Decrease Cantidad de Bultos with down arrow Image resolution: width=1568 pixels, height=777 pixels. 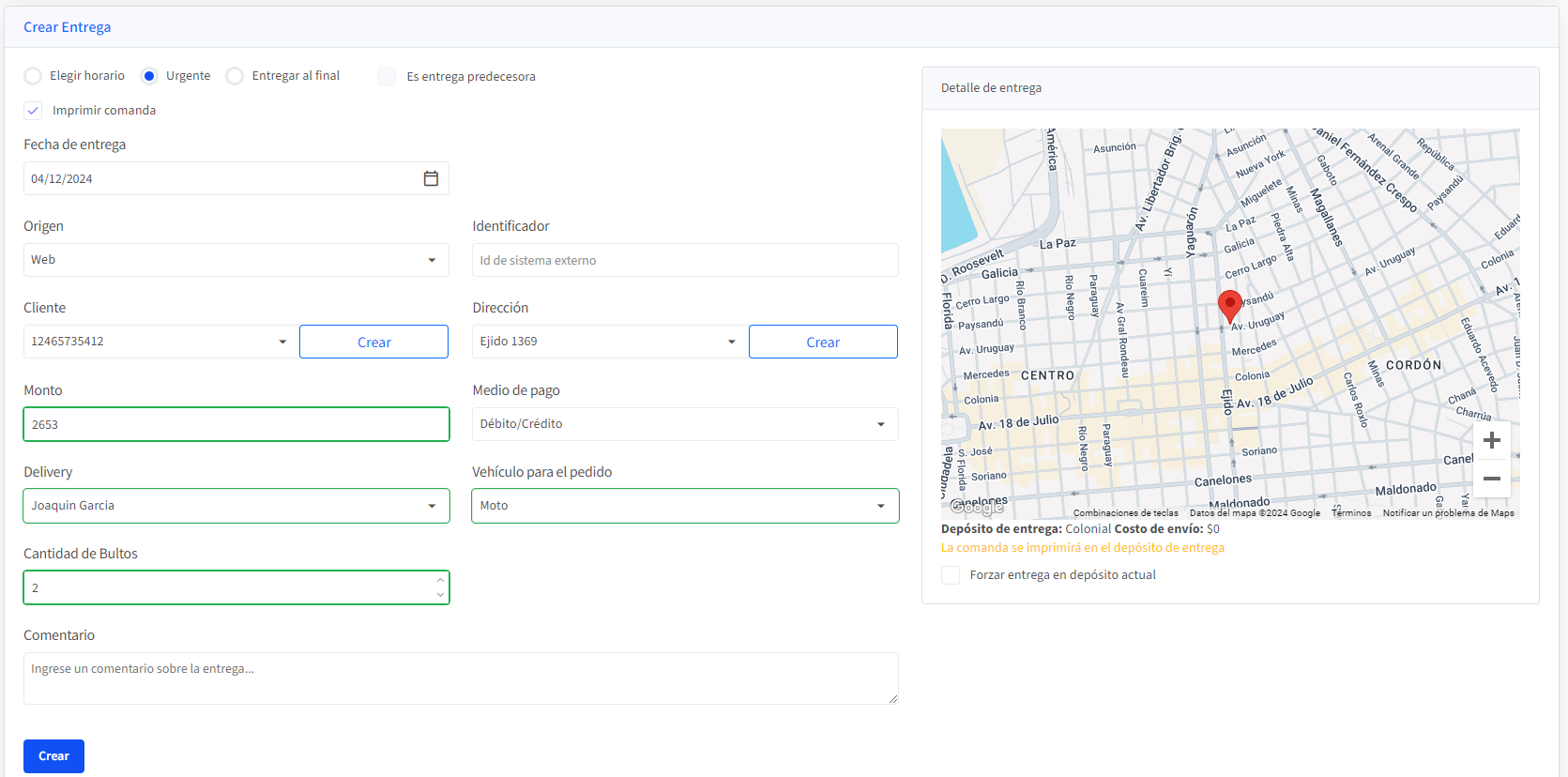pyautogui.click(x=440, y=595)
